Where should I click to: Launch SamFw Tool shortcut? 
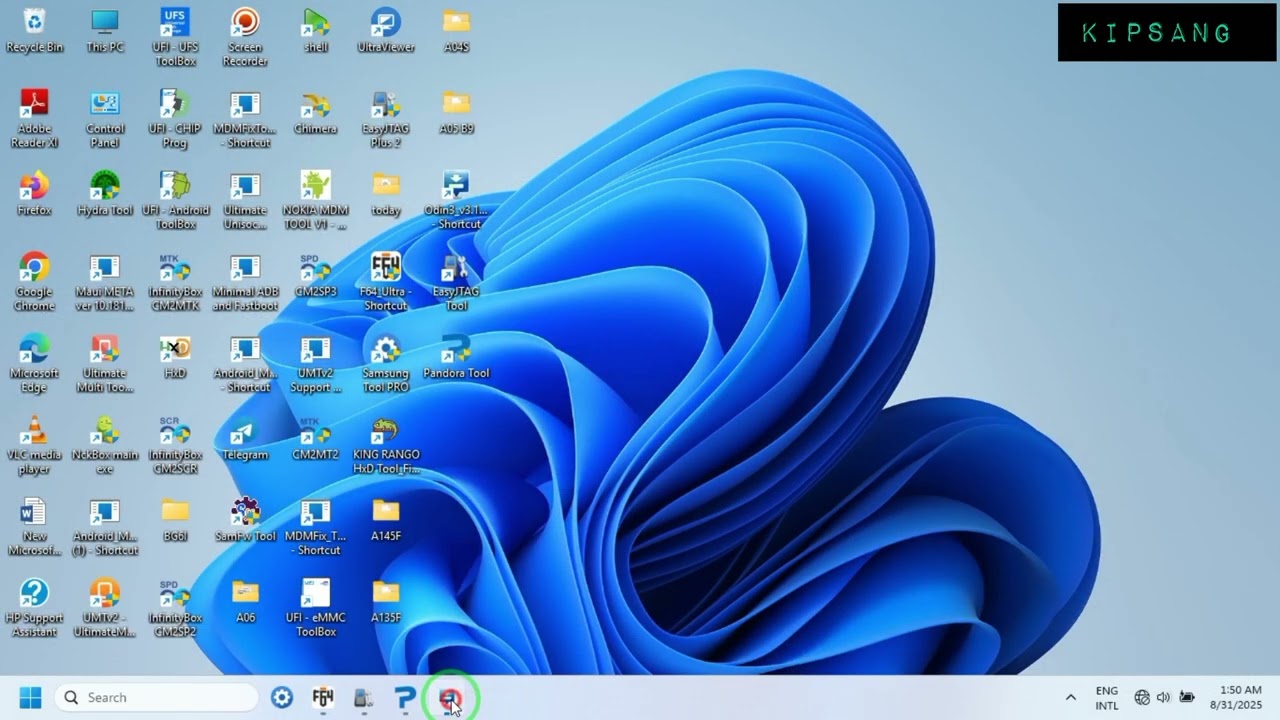(x=245, y=521)
